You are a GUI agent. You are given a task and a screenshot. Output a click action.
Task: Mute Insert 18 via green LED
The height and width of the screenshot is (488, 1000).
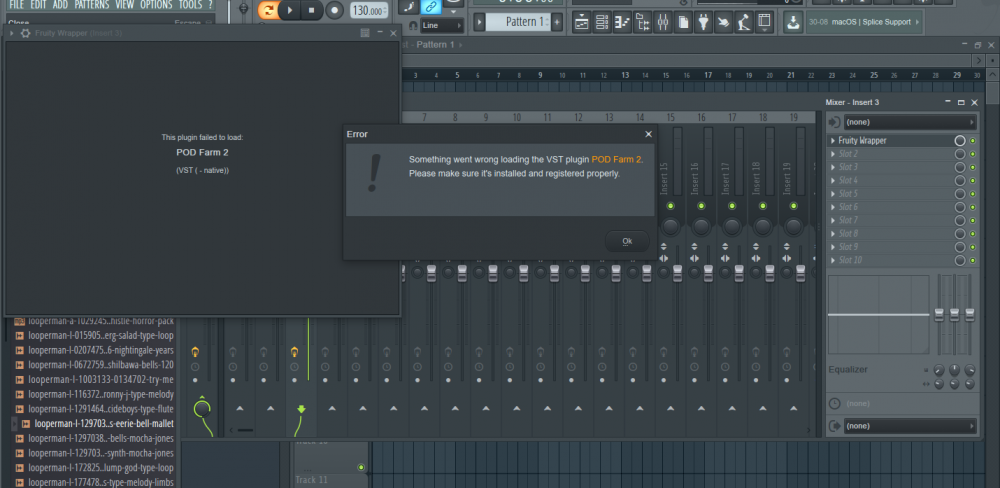tap(763, 206)
